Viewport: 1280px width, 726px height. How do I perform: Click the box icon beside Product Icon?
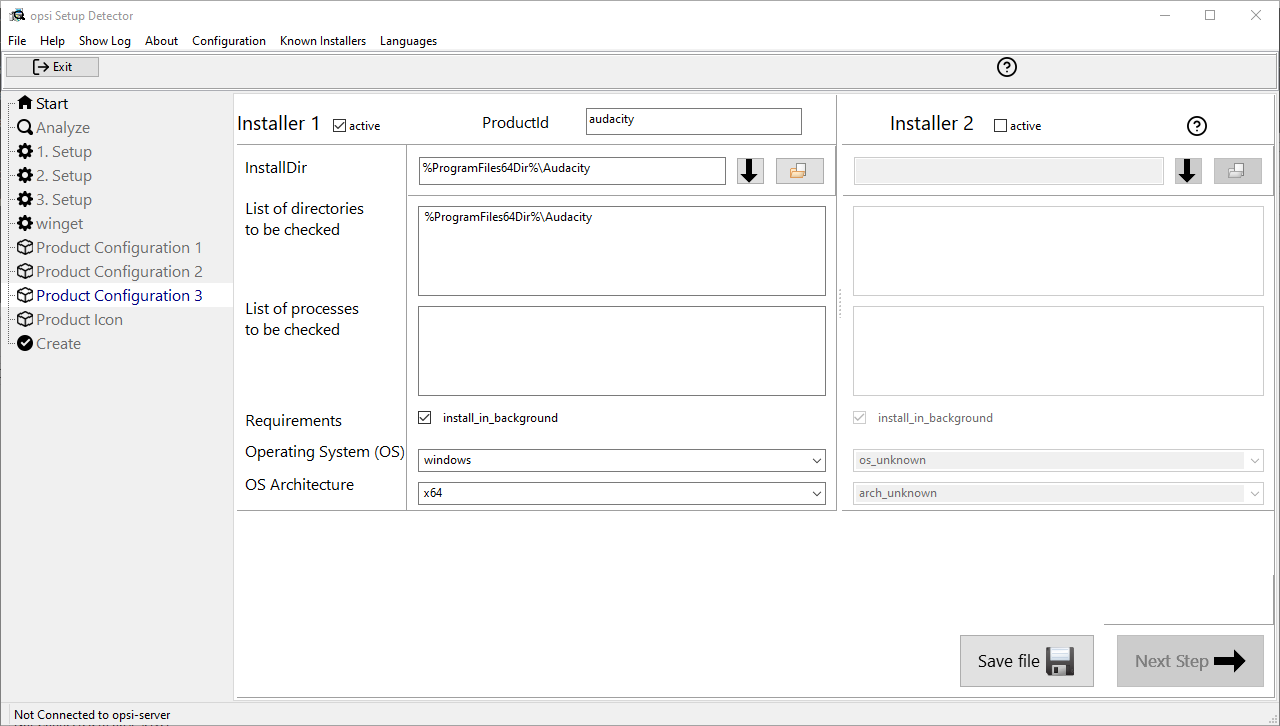pyautogui.click(x=25, y=319)
